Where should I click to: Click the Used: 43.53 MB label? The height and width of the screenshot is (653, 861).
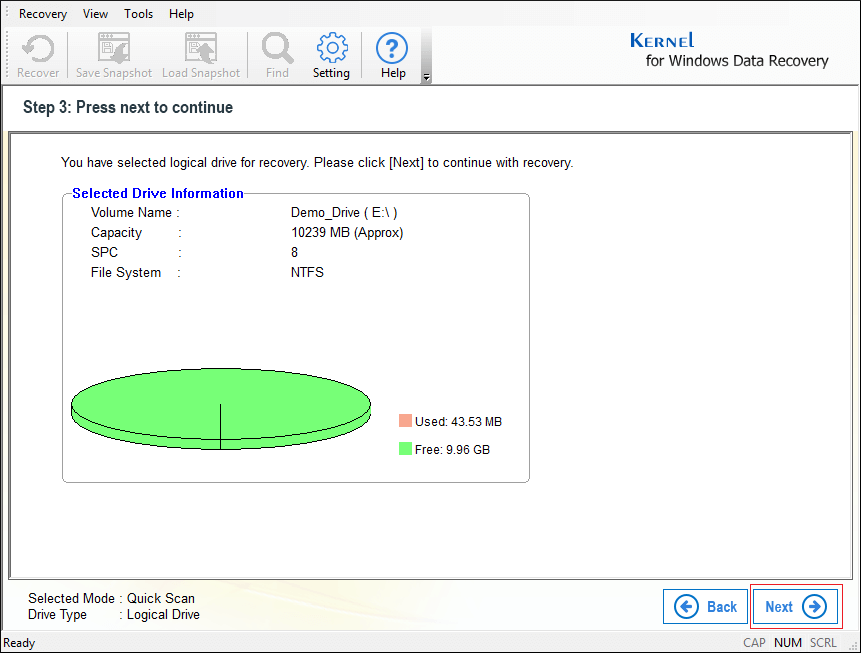point(459,421)
